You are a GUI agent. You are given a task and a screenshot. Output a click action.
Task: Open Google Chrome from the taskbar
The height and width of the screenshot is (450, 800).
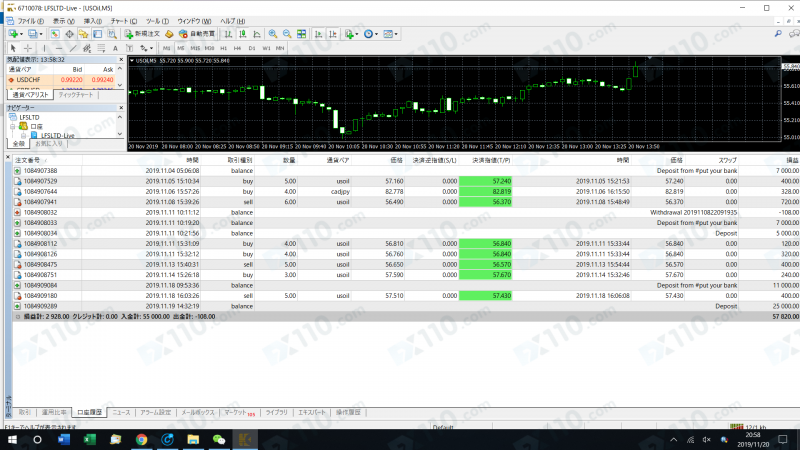[x=141, y=439]
